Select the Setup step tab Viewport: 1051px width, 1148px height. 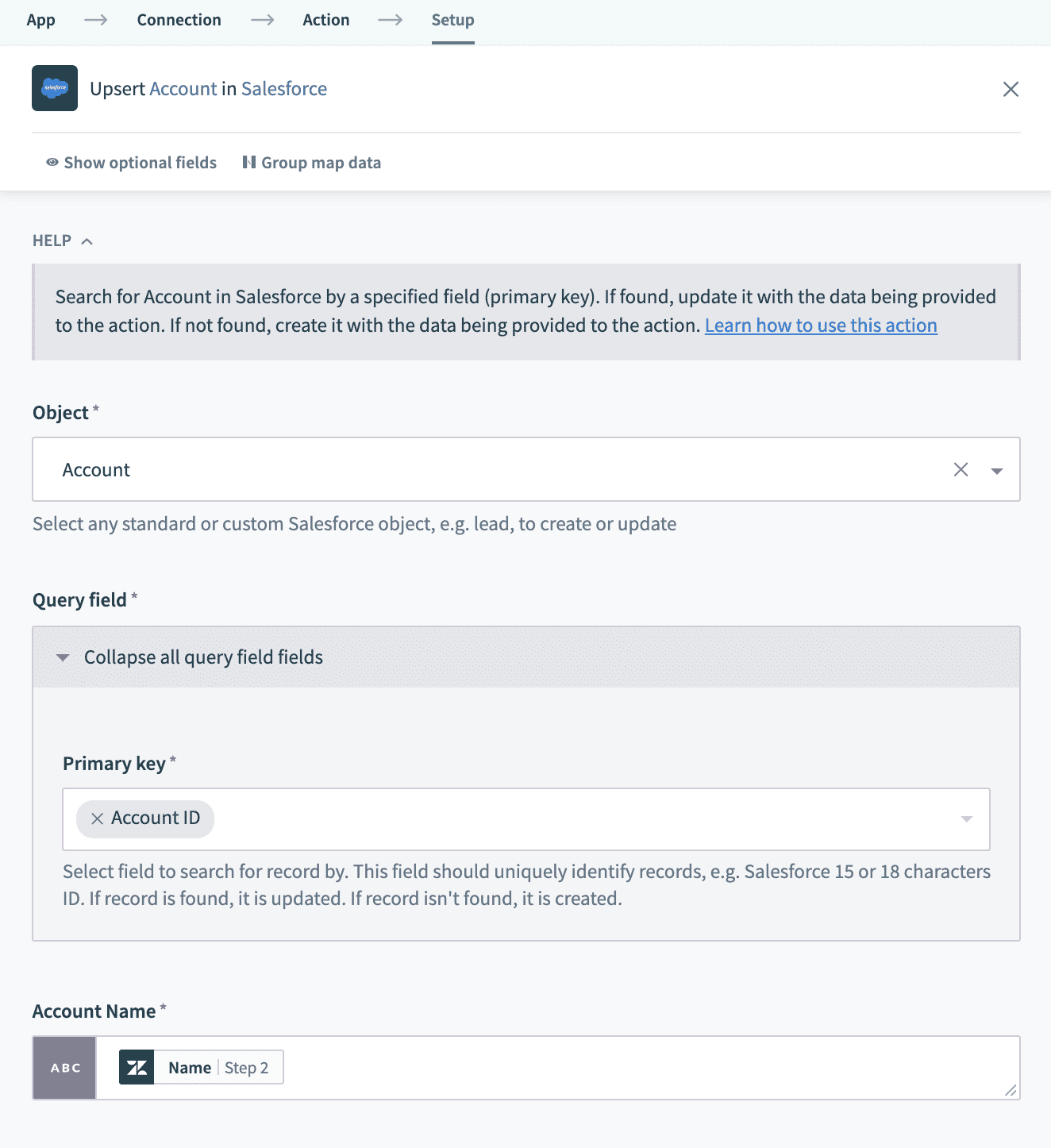[x=452, y=20]
